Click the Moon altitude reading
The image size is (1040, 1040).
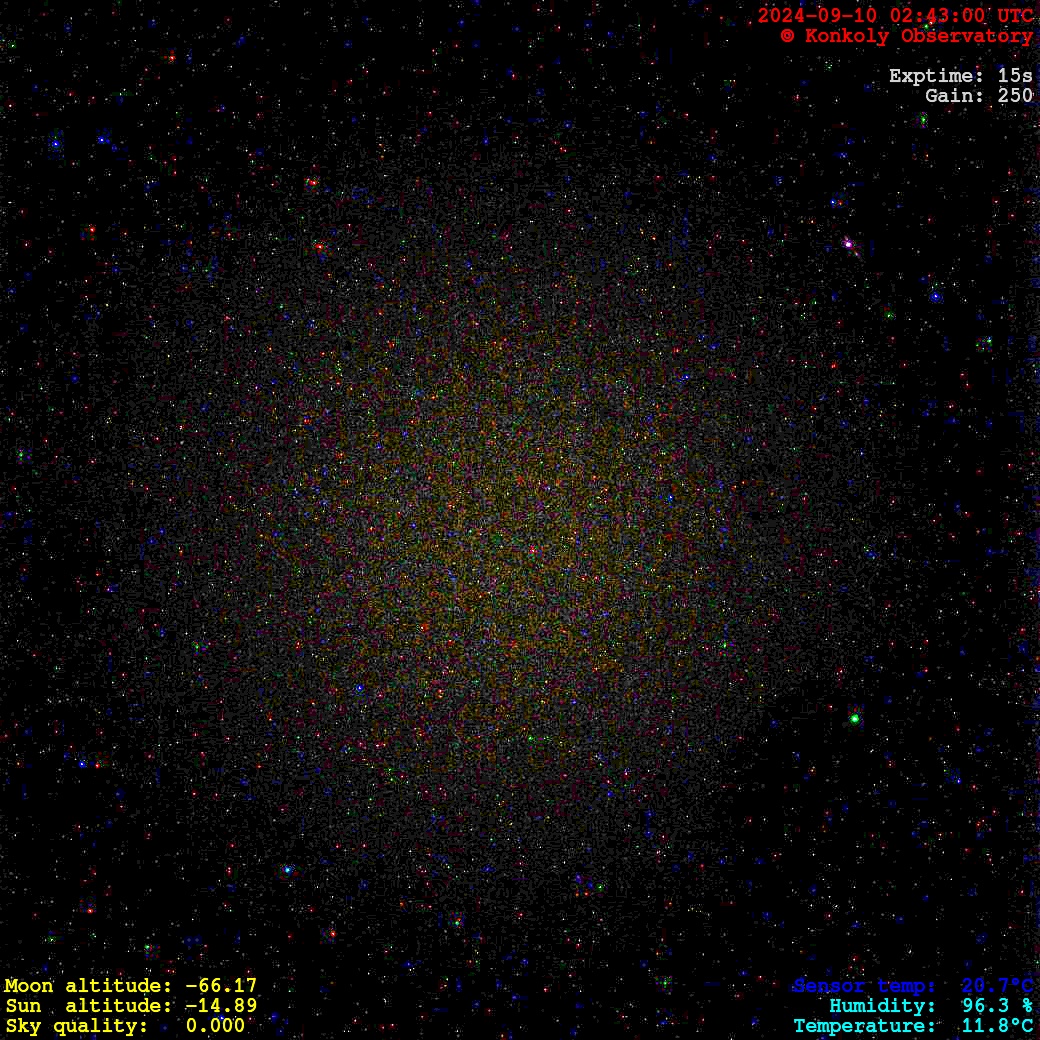point(130,986)
